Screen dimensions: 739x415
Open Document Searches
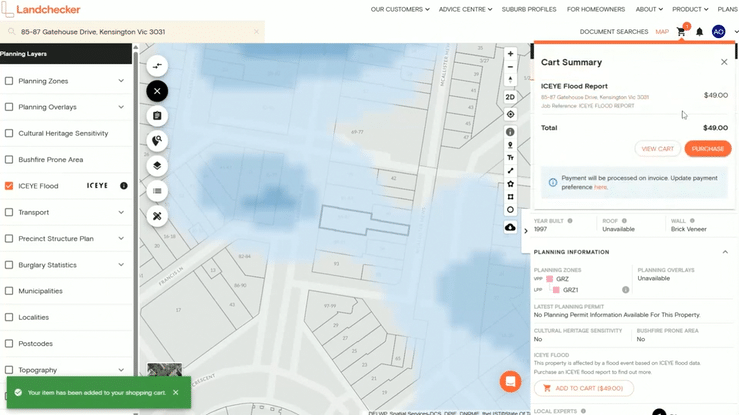pos(614,32)
